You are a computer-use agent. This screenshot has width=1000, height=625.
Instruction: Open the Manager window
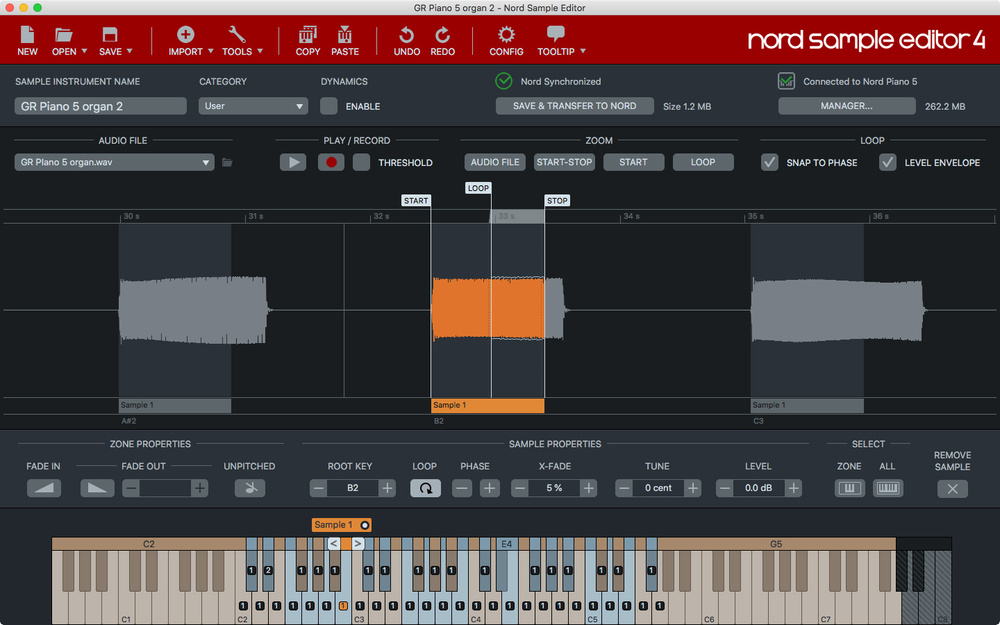(846, 105)
